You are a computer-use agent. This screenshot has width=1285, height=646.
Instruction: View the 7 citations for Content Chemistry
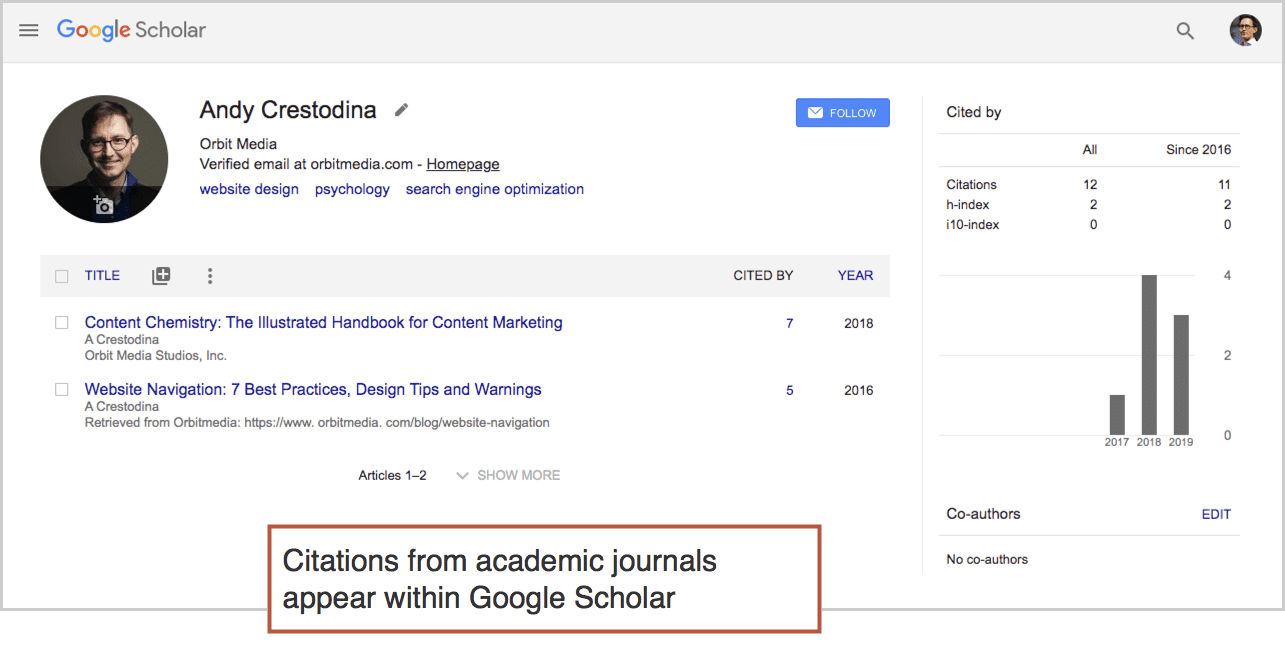pos(790,324)
